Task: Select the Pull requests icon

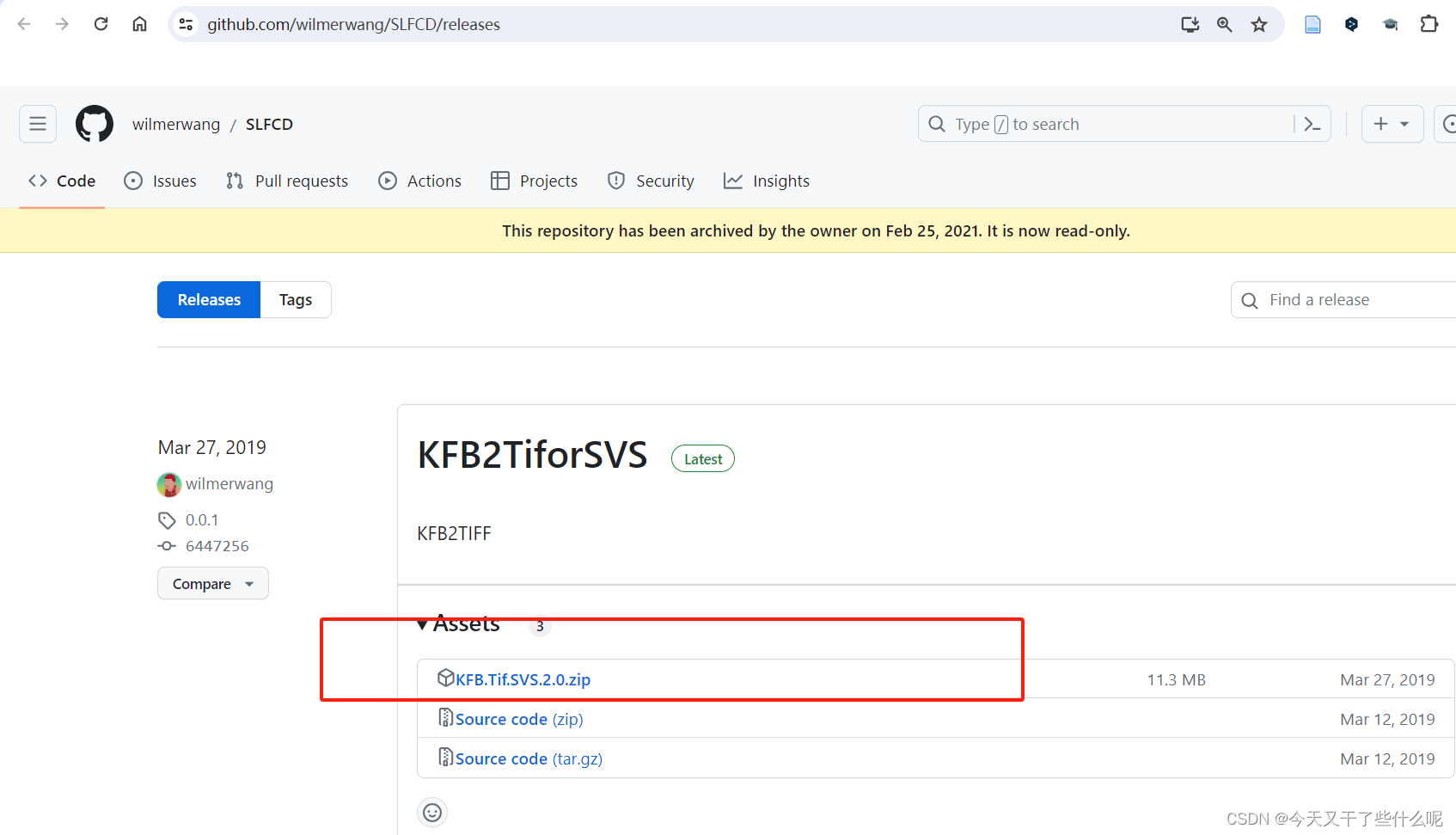Action: (234, 181)
